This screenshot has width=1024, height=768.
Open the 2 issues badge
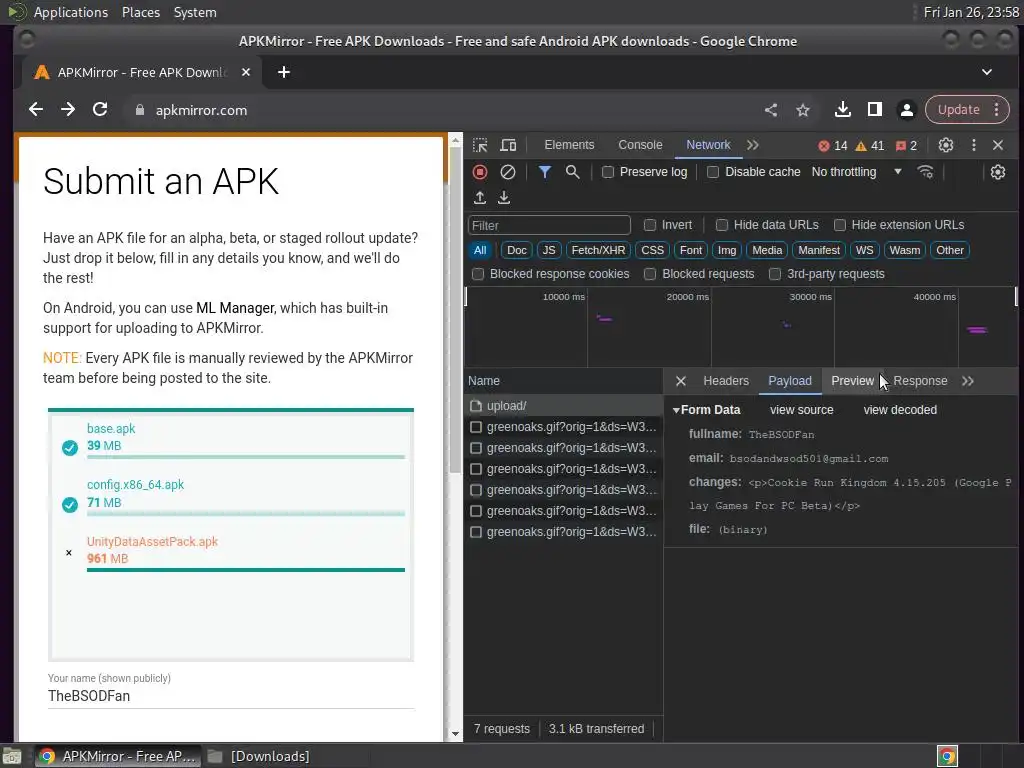click(906, 146)
